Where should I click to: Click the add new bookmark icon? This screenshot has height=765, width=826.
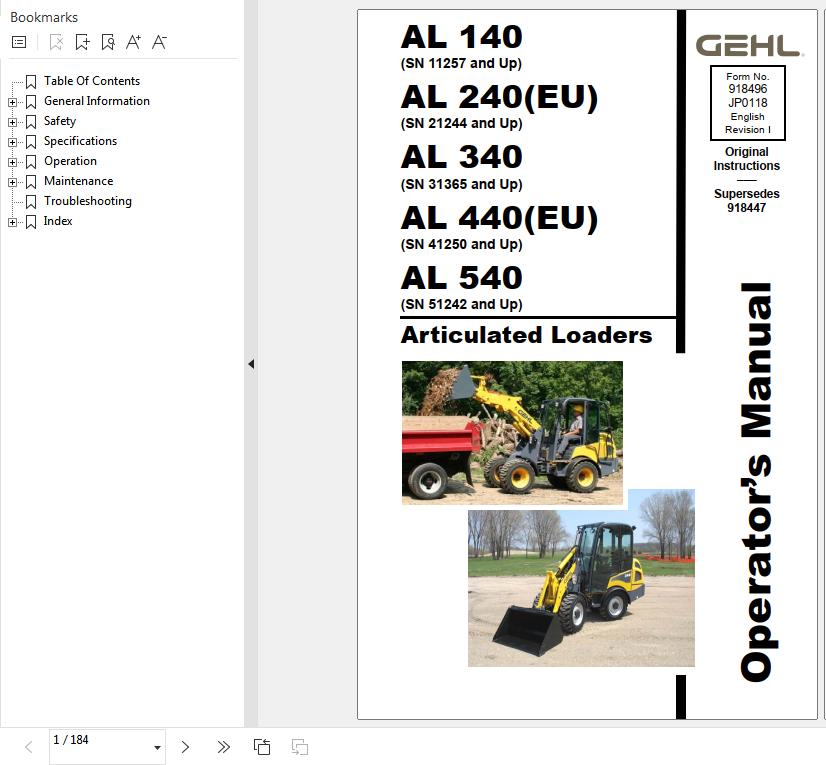point(82,42)
